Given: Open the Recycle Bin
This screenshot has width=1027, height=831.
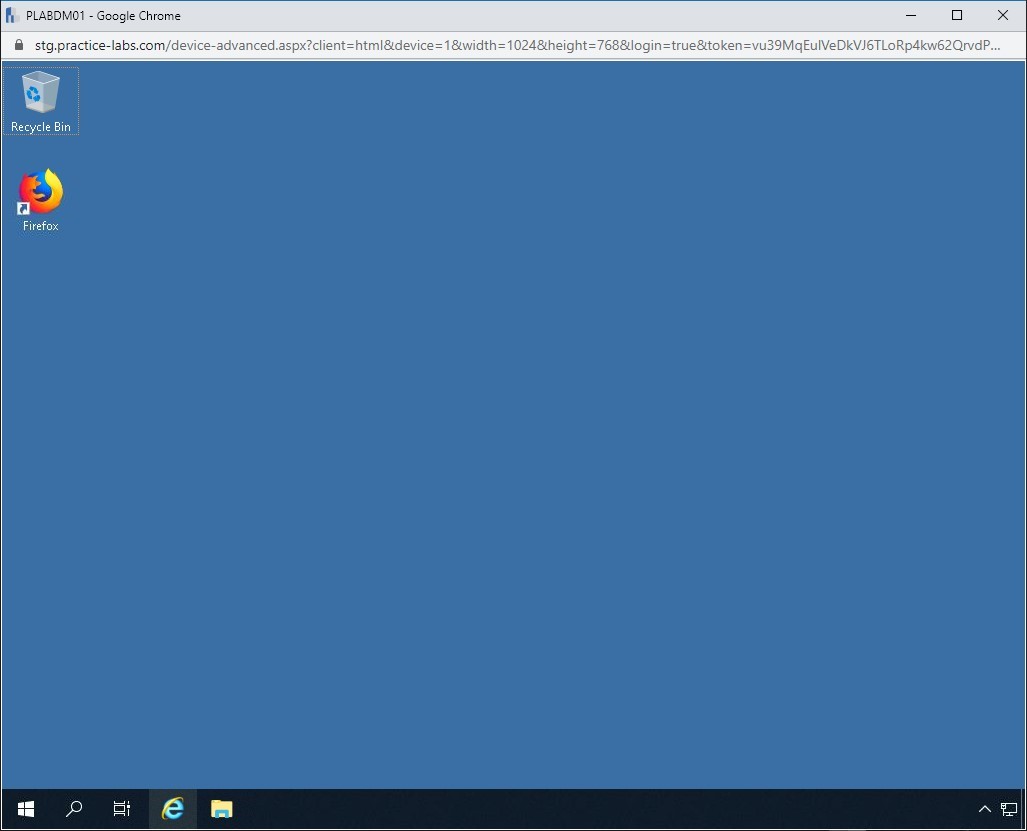Looking at the screenshot, I should pyautogui.click(x=40, y=95).
